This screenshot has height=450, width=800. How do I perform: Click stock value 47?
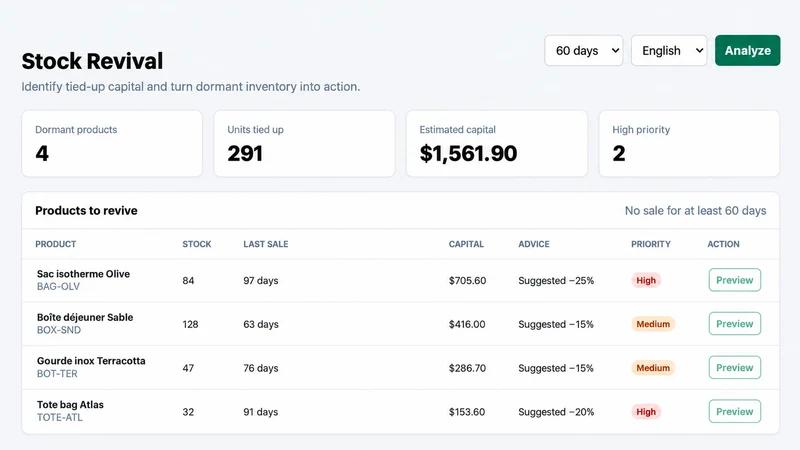tap(188, 368)
